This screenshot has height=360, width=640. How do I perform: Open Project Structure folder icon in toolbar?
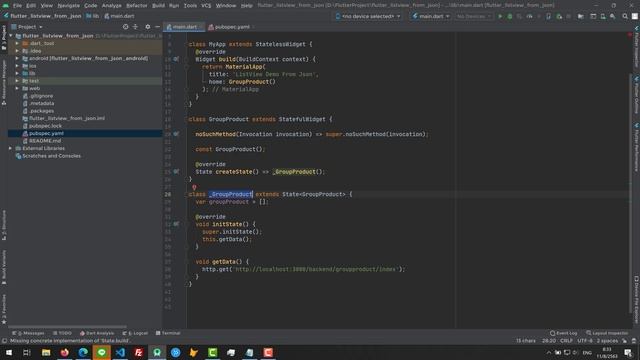[580, 16]
